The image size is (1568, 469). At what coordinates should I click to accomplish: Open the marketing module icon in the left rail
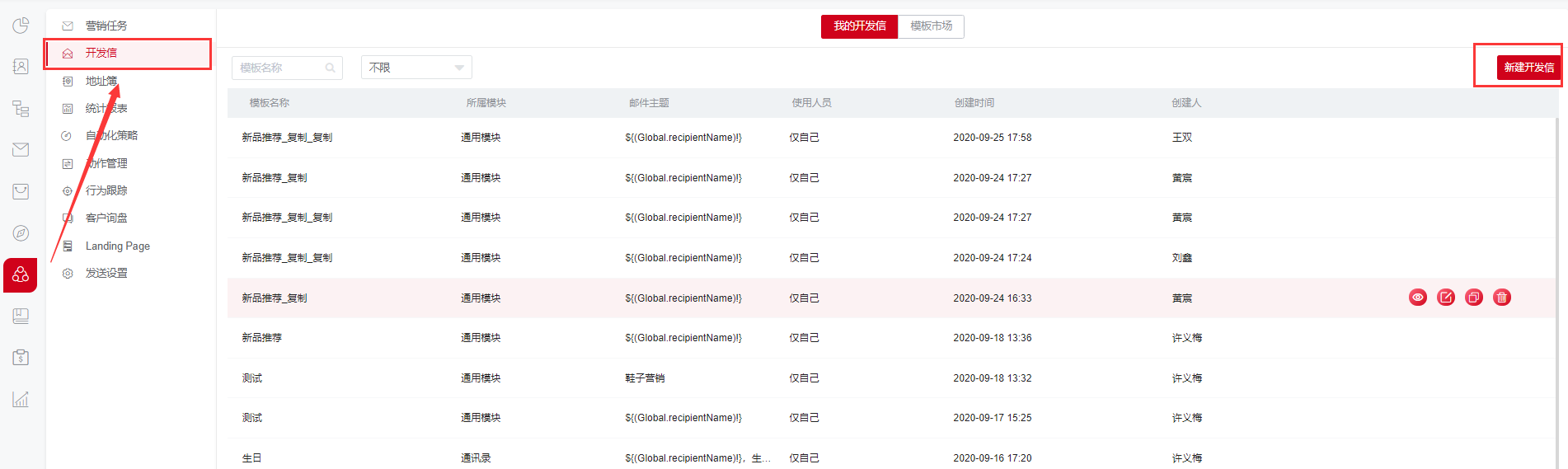21,274
